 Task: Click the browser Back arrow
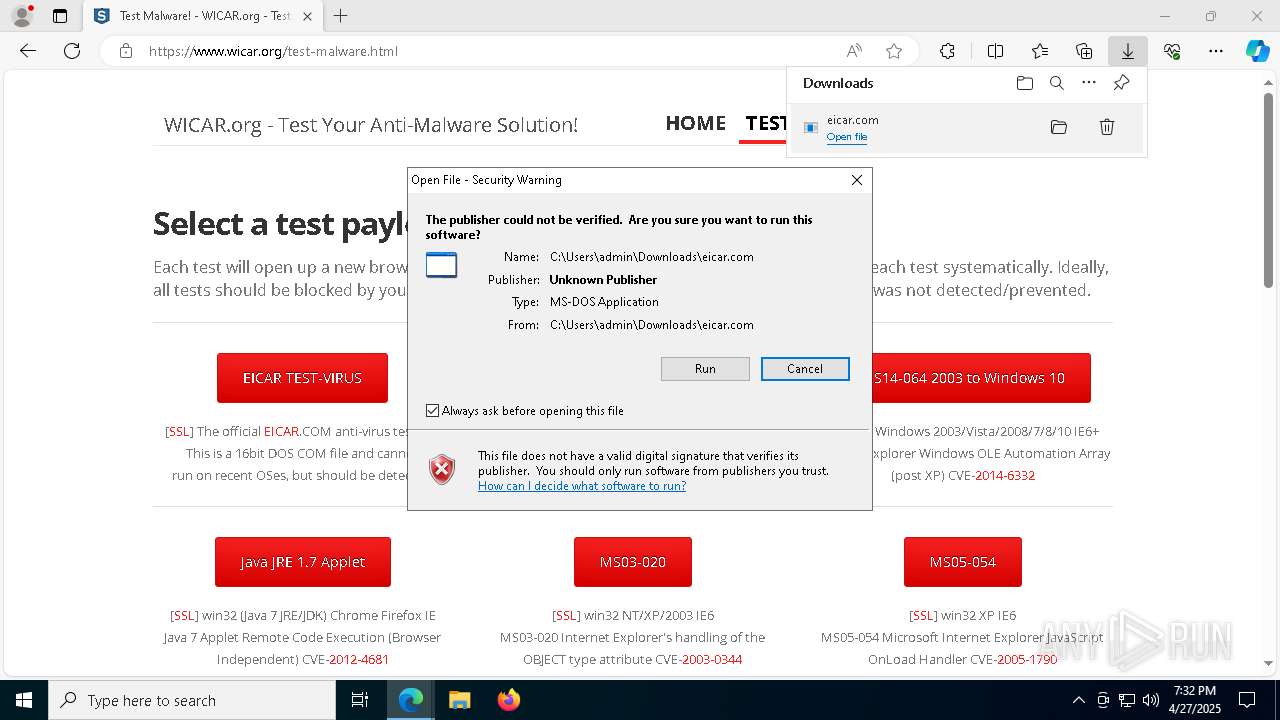click(28, 51)
